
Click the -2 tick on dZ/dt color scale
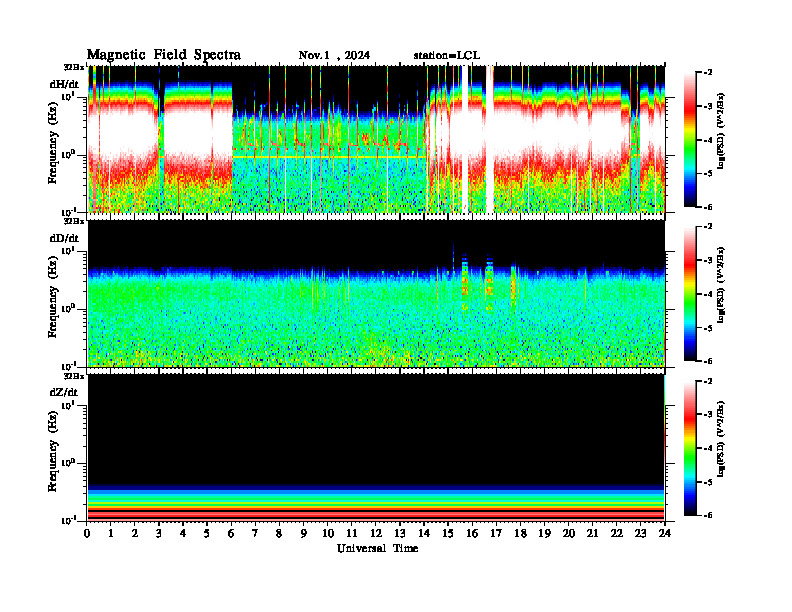point(708,380)
